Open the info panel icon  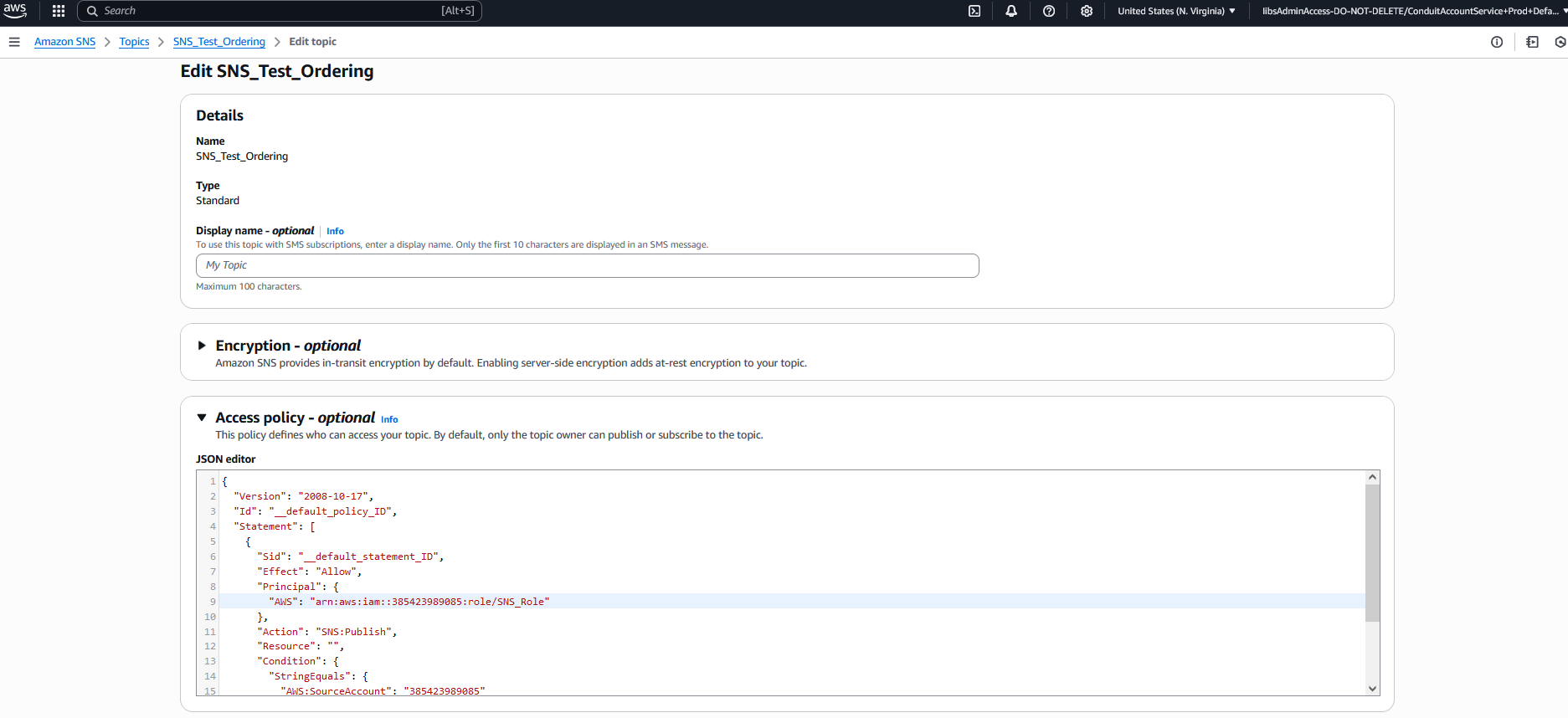[x=1497, y=42]
